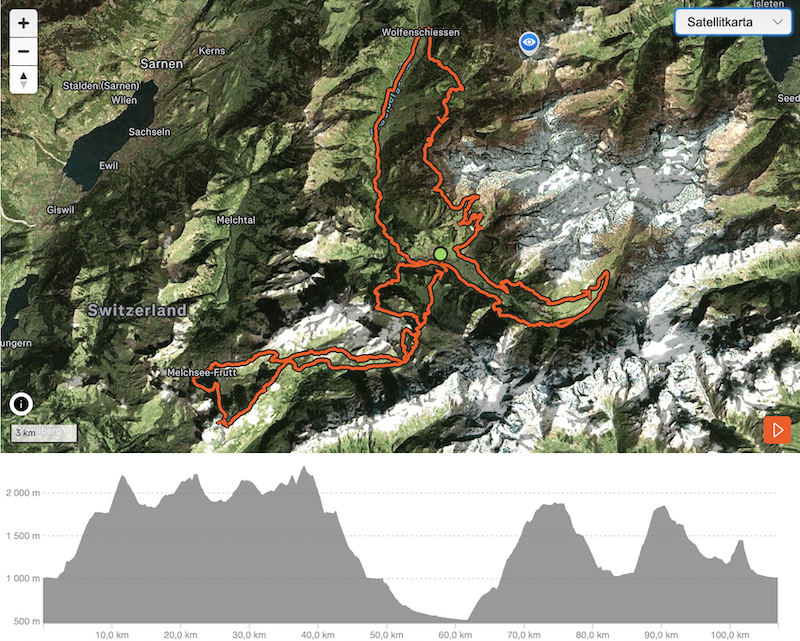Click the 2 000 m elevation gridline label
The height and width of the screenshot is (641, 800).
click(22, 493)
